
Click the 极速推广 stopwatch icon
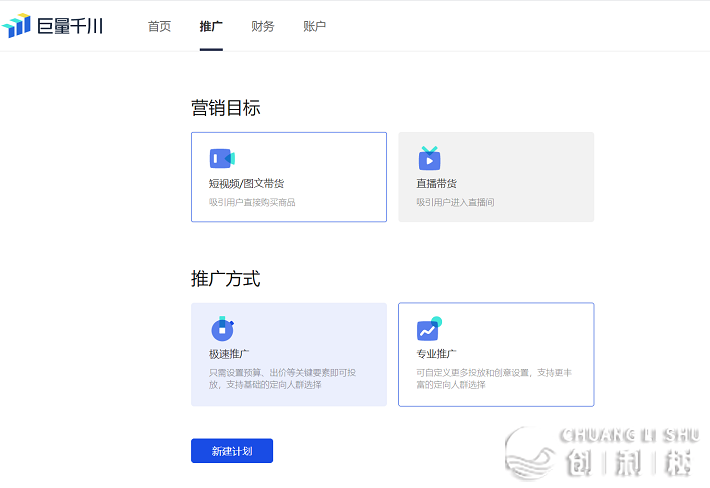[x=222, y=329]
